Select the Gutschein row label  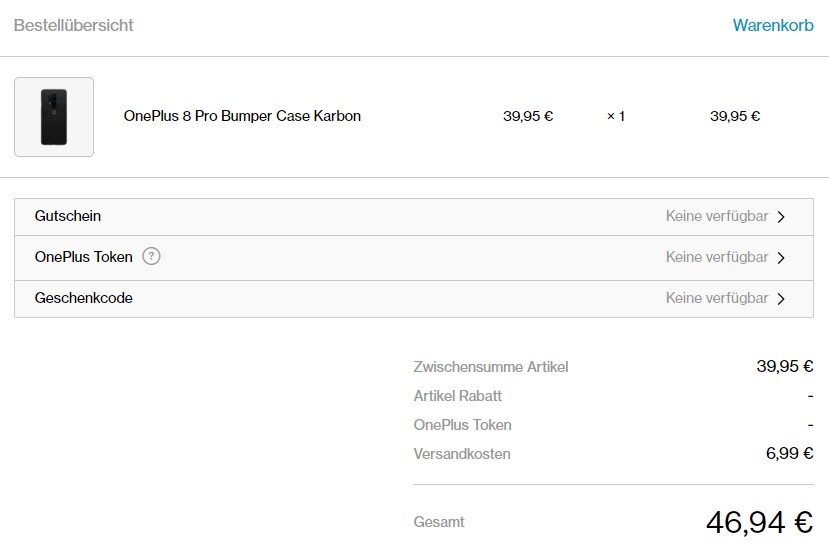click(68, 216)
